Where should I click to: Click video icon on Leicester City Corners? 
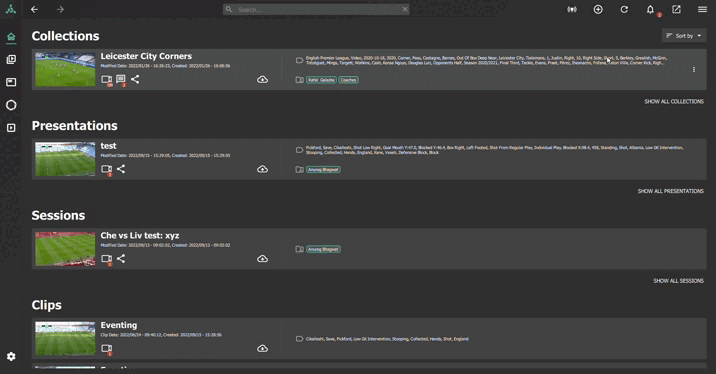tap(106, 80)
